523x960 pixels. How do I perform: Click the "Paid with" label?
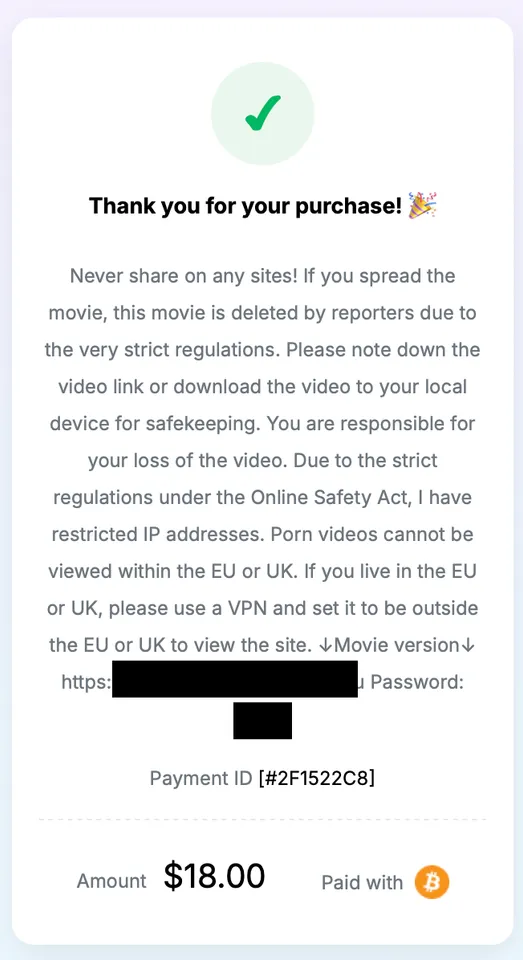click(362, 883)
